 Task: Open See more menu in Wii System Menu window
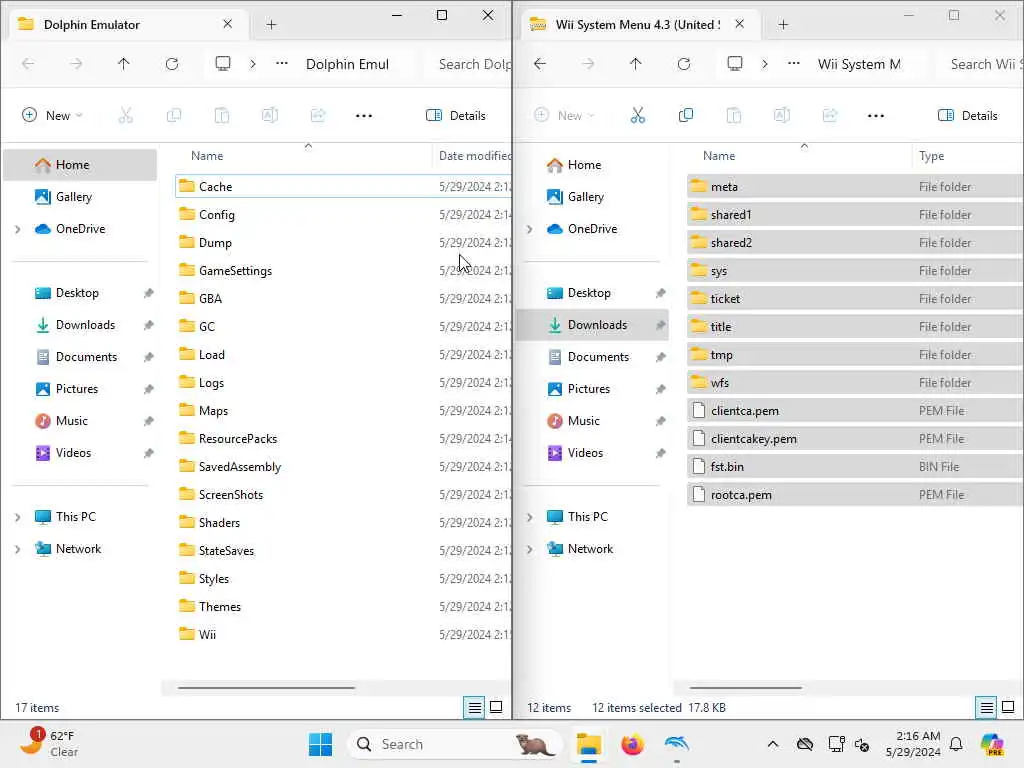[x=876, y=116]
